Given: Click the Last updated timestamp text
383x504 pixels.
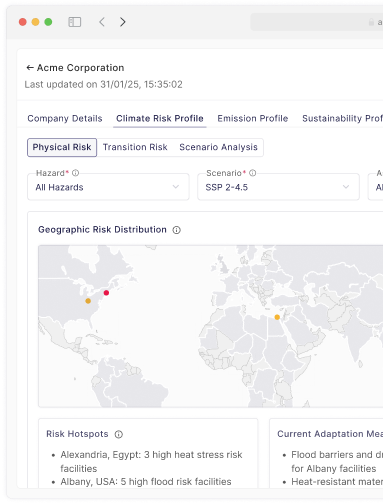Looking at the screenshot, I should [x=103, y=84].
